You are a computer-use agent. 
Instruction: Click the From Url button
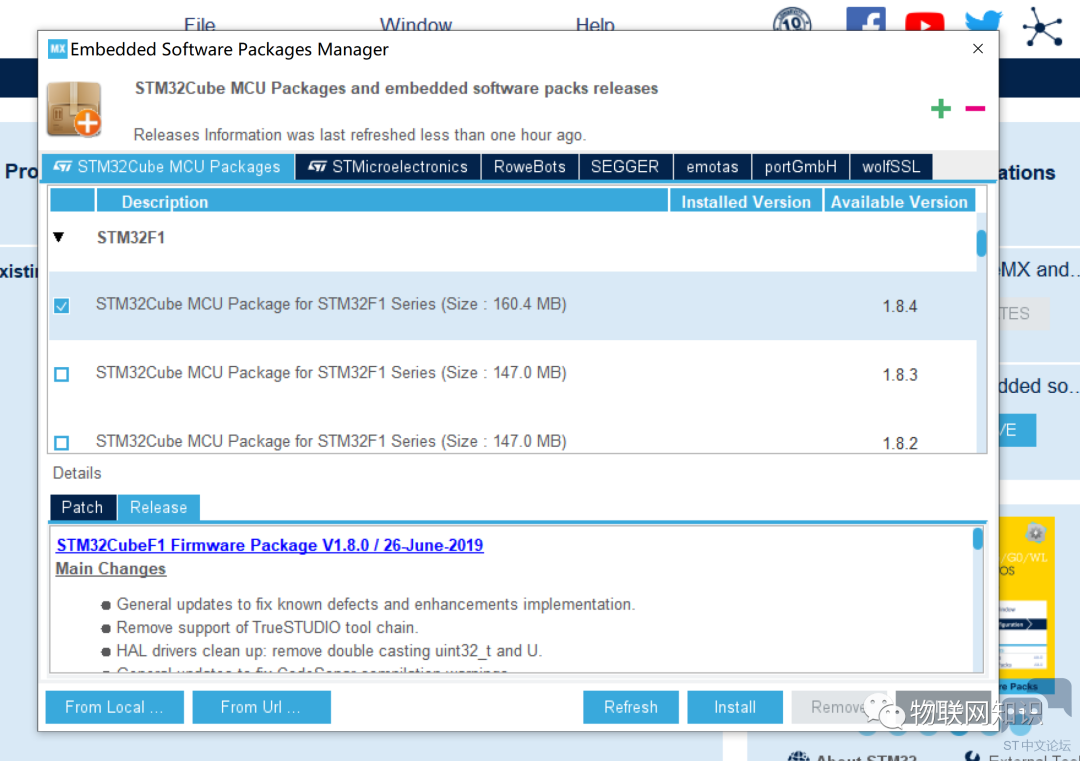(261, 707)
